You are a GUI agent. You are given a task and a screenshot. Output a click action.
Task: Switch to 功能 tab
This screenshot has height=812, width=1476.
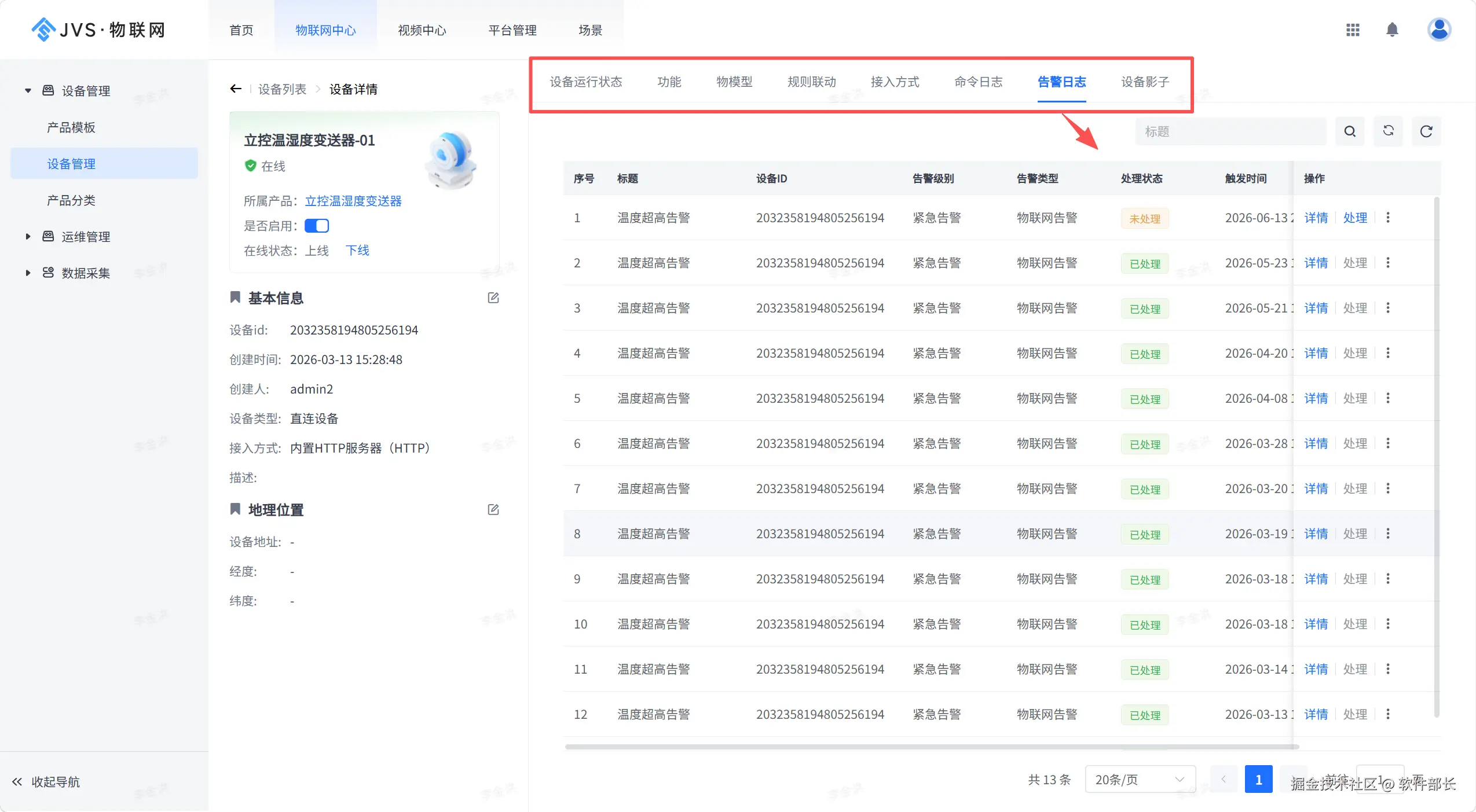tap(669, 82)
